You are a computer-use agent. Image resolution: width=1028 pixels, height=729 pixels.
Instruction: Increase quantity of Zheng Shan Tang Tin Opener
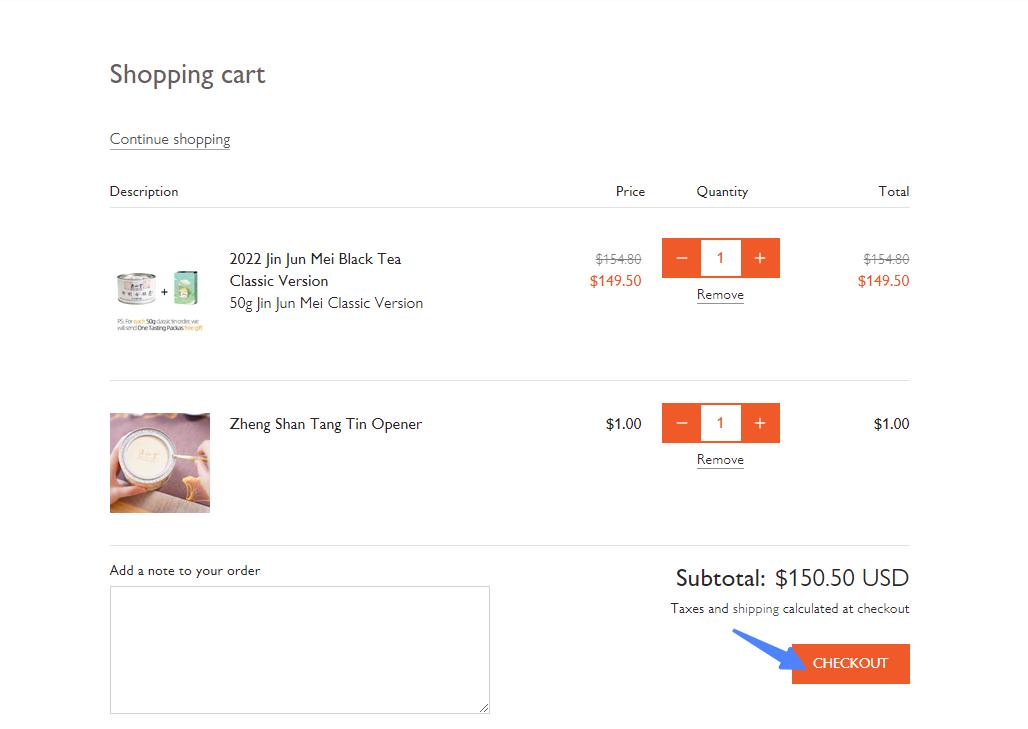(x=760, y=423)
